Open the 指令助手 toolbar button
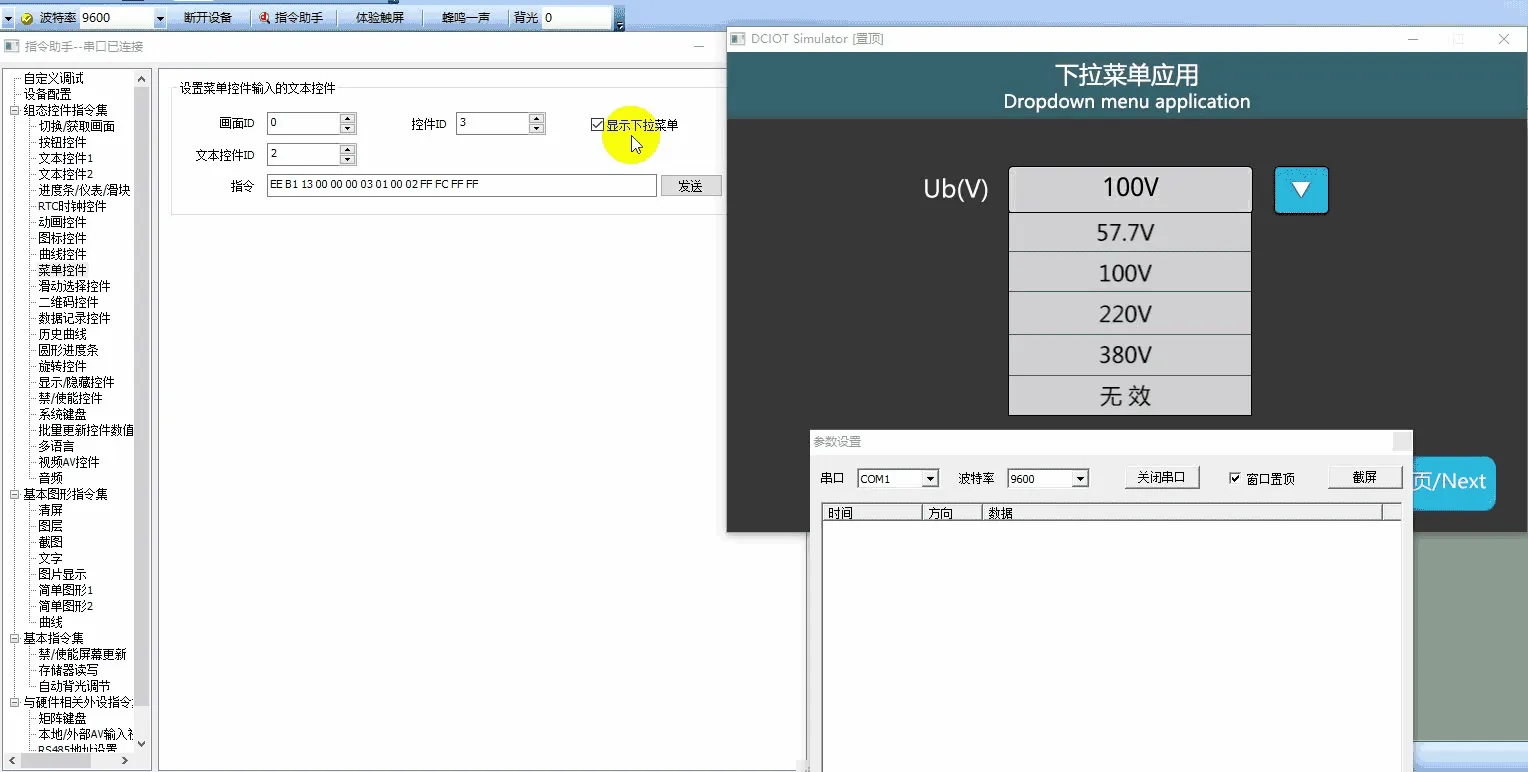The width and height of the screenshot is (1528, 772). (290, 18)
